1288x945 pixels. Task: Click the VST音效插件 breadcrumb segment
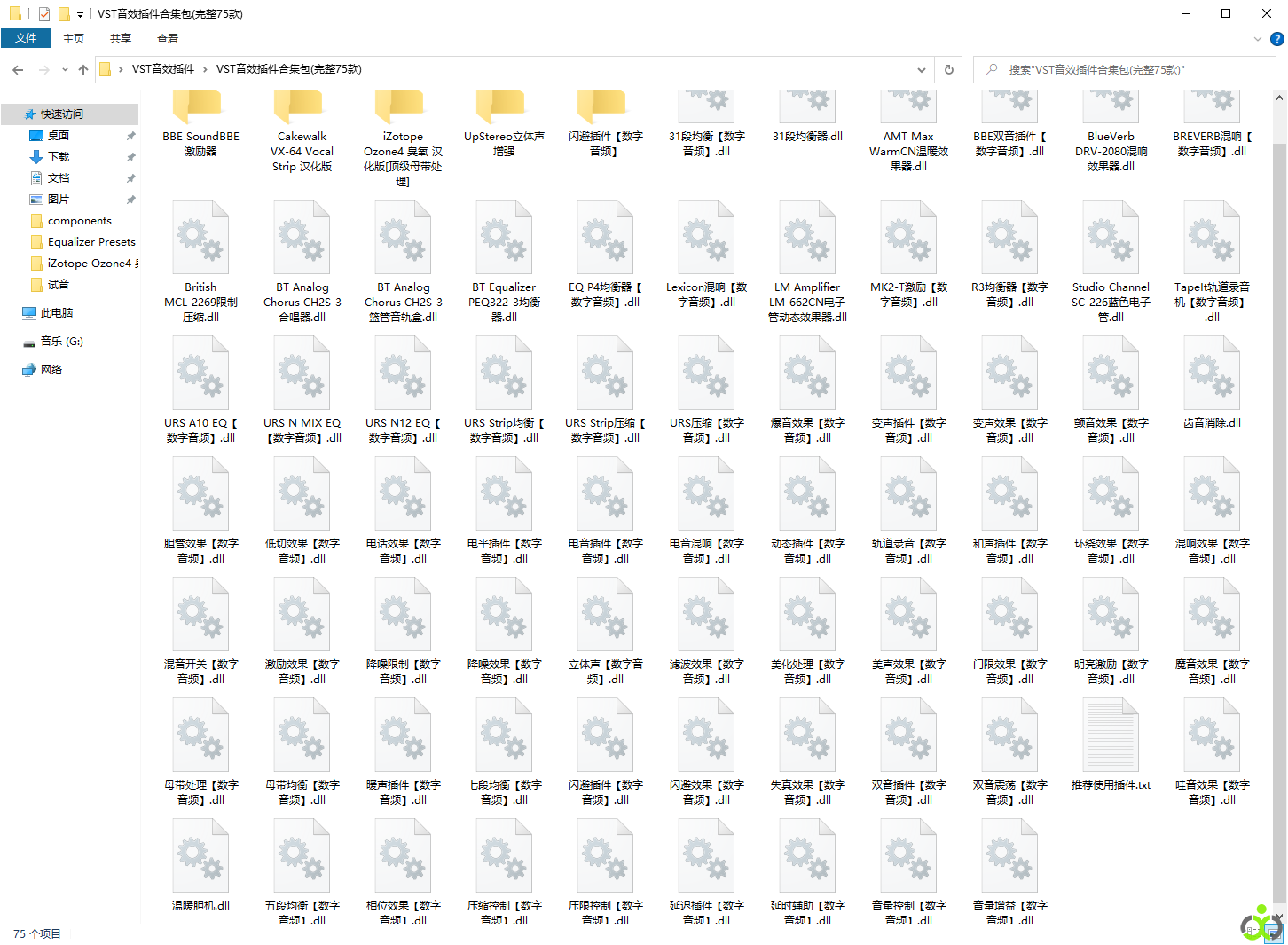(163, 69)
